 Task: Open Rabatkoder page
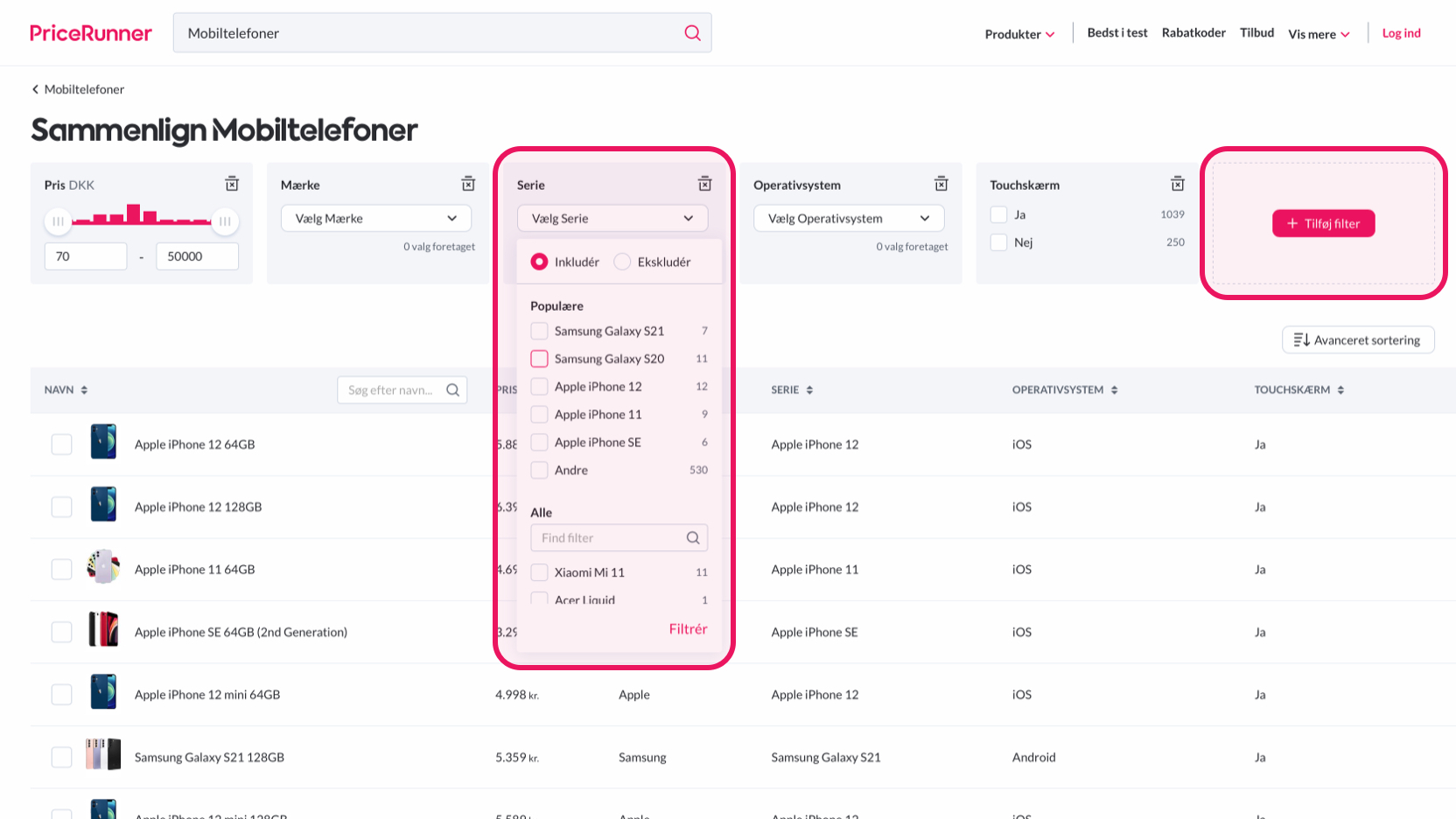point(1193,32)
